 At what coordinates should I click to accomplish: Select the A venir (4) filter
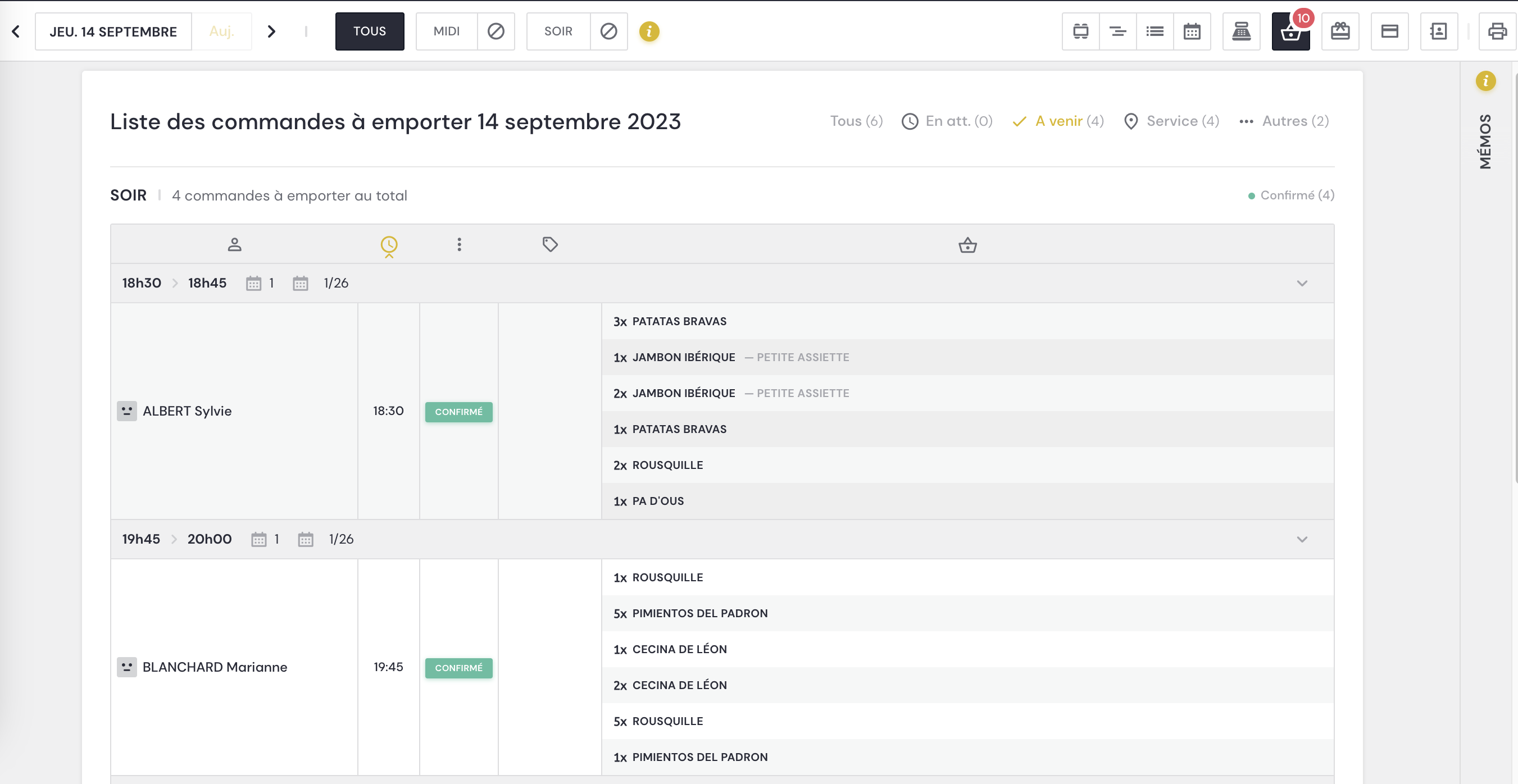(1058, 121)
